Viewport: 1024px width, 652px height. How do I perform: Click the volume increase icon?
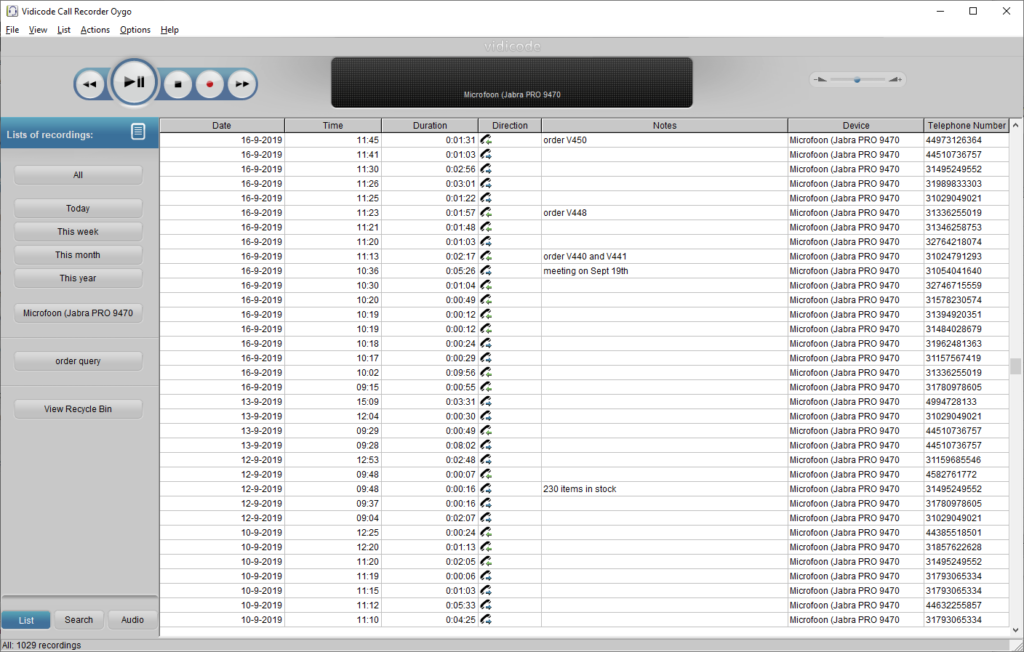pyautogui.click(x=895, y=80)
